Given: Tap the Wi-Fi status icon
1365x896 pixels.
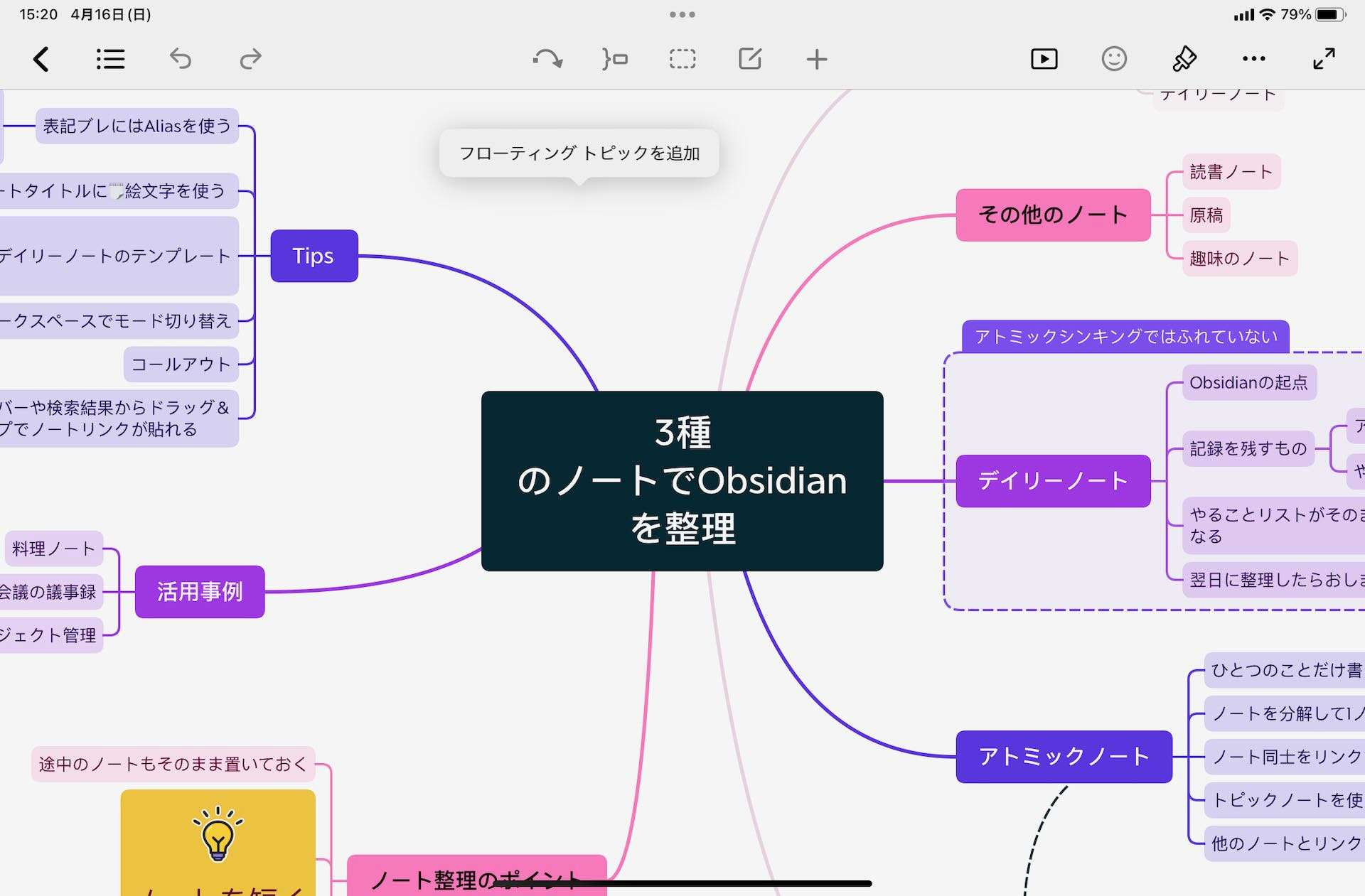Looking at the screenshot, I should pos(1268,14).
